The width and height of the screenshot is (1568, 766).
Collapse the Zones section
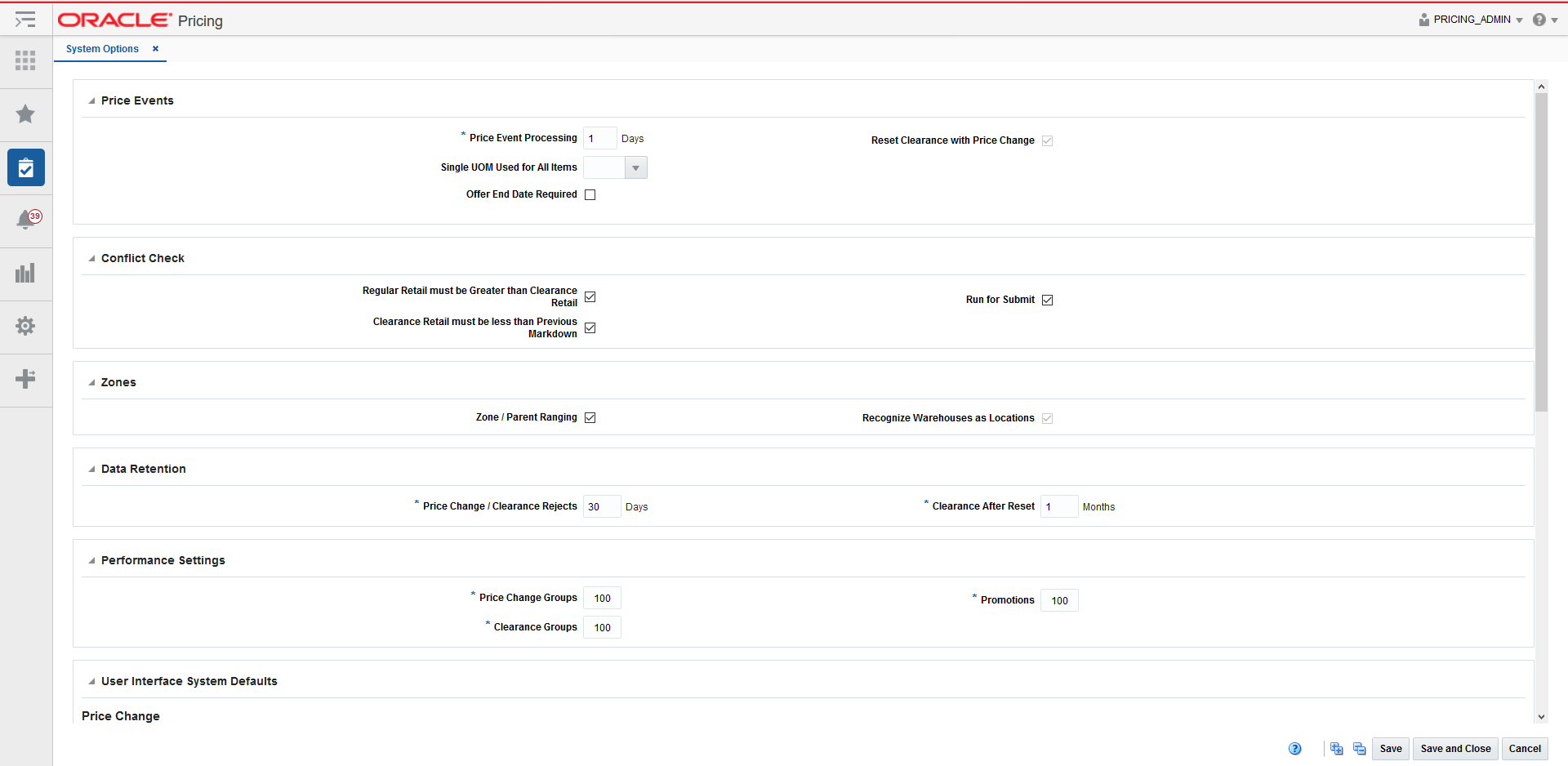point(91,383)
